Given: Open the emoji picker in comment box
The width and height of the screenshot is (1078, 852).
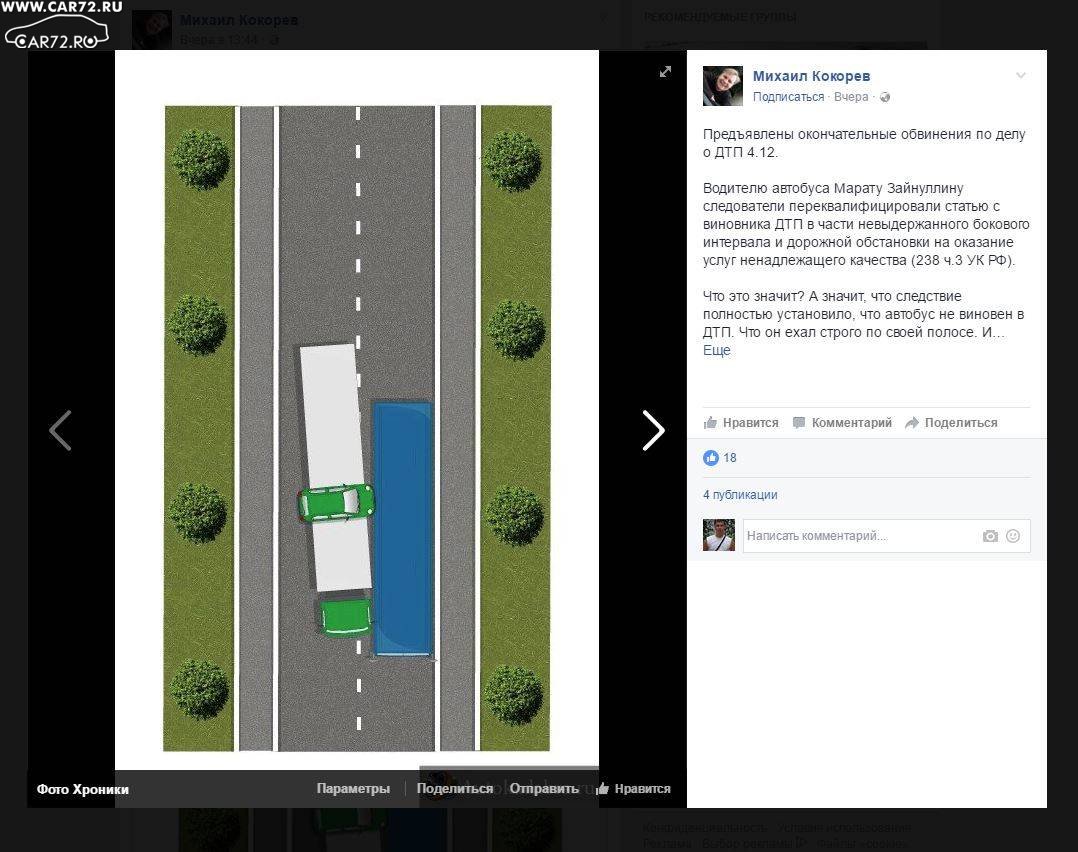Looking at the screenshot, I should (1013, 536).
